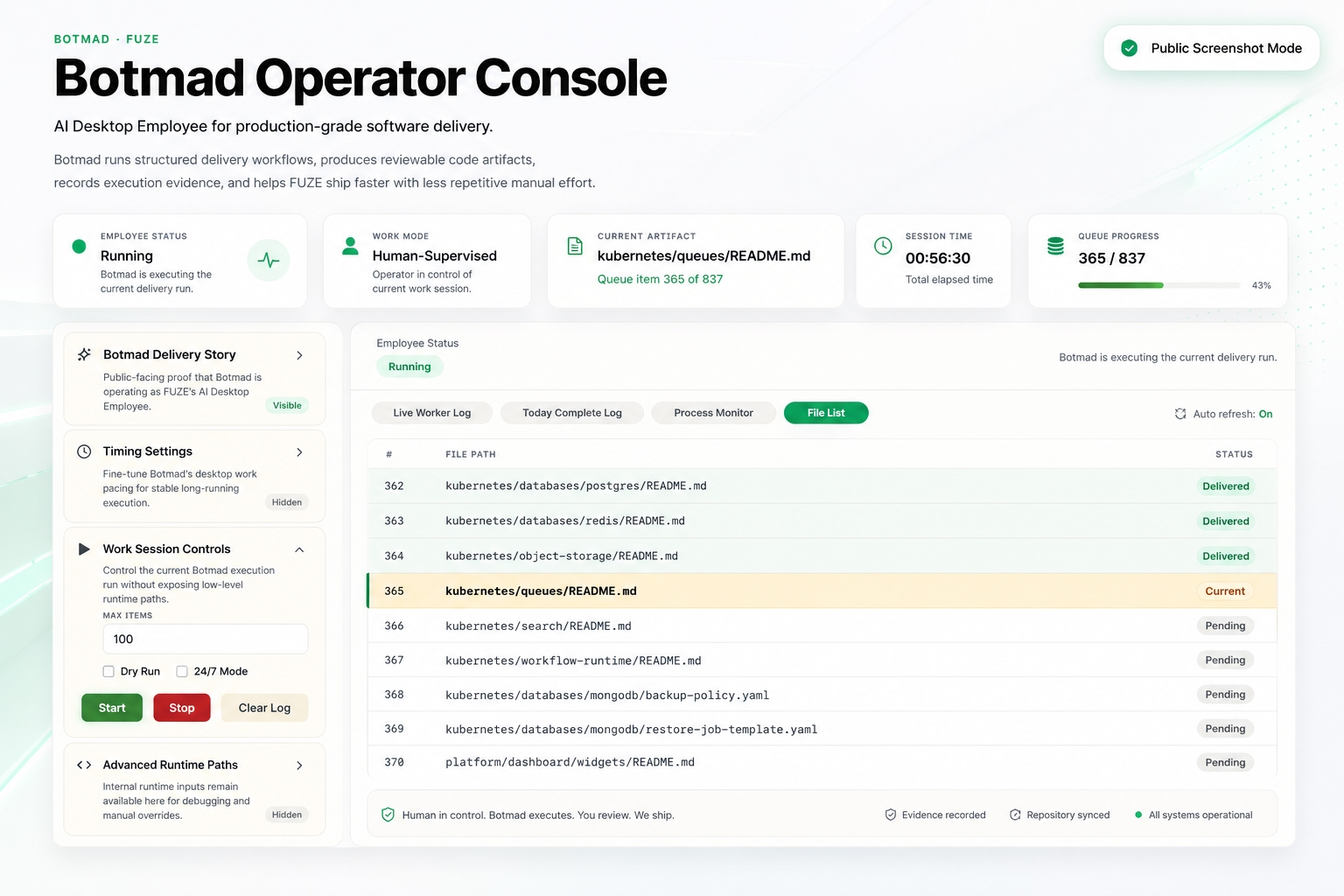The image size is (1344, 896).
Task: Click the person icon in Work Mode card
Action: 350,246
